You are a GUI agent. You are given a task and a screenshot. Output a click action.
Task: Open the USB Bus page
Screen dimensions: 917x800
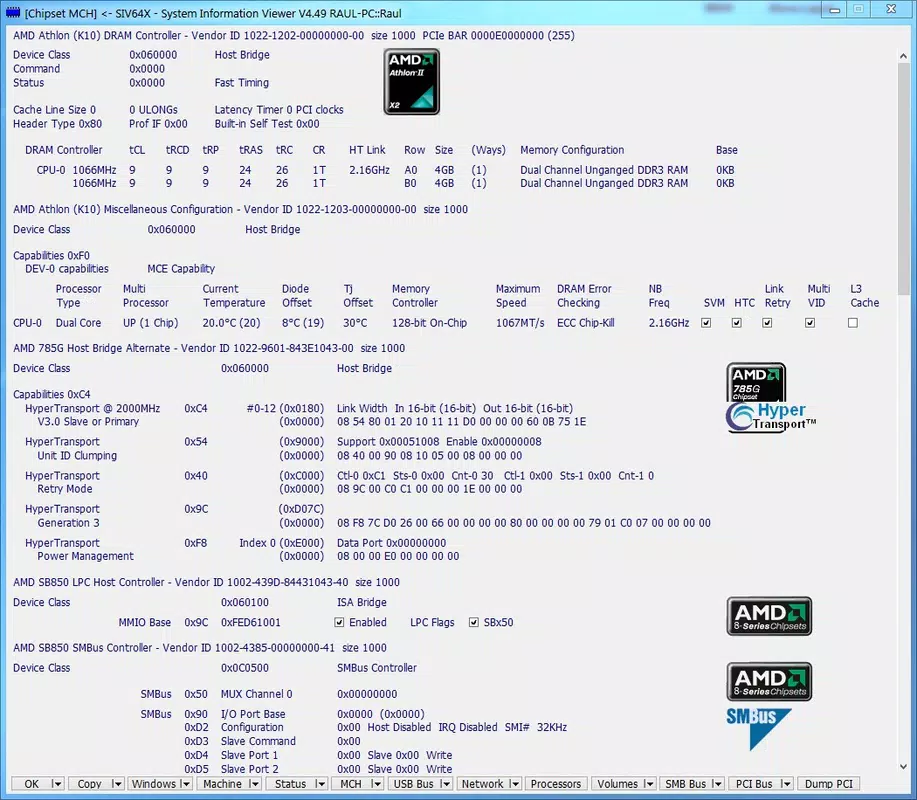coord(413,784)
